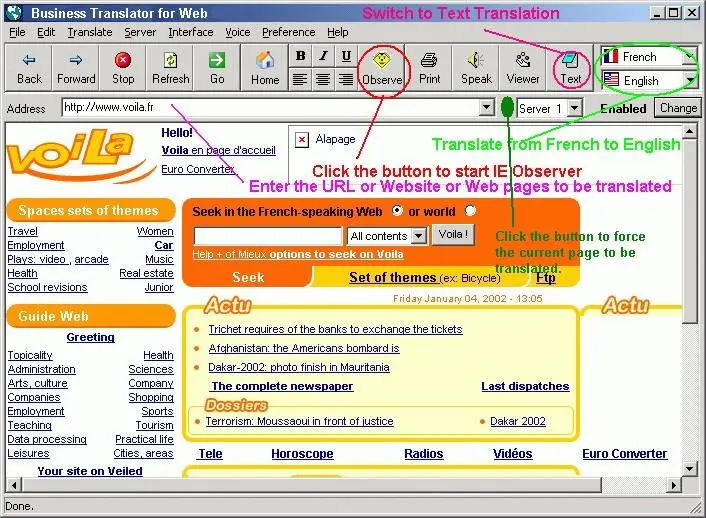Screen dimensions: 706x518
Task: Select the world search radio option
Action: pos(470,210)
